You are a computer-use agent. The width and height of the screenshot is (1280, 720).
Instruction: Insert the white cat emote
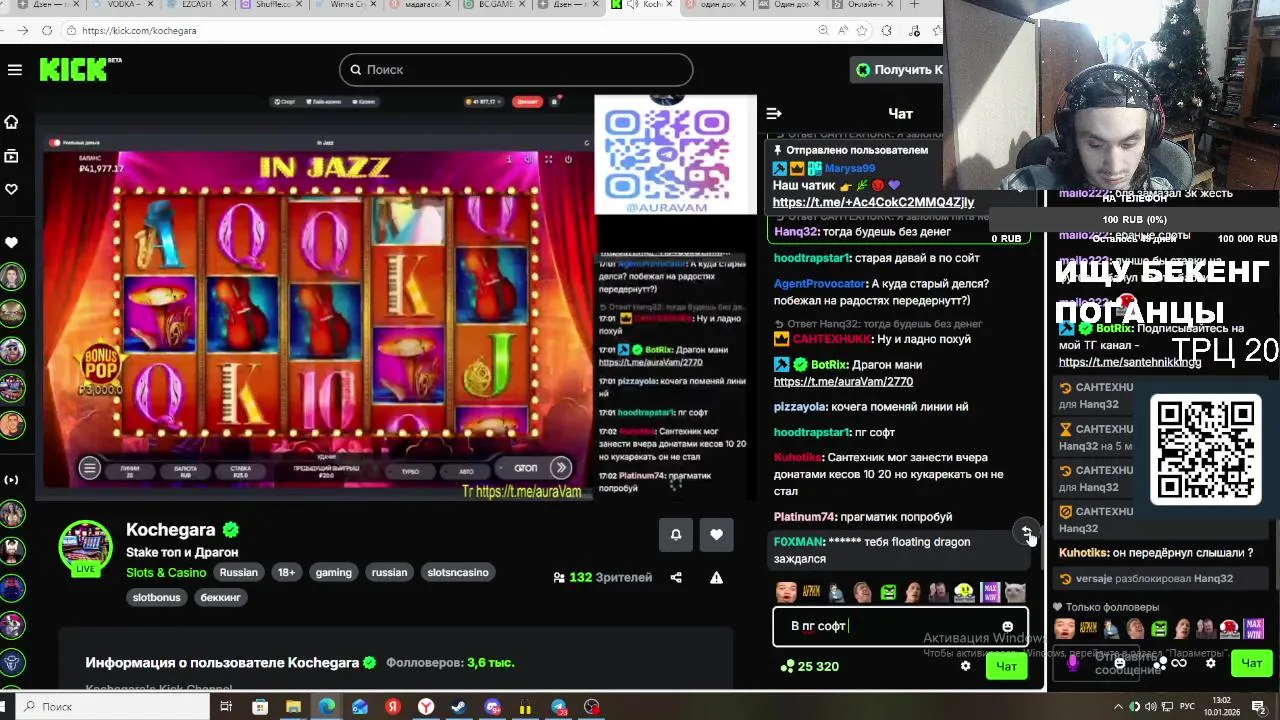pos(1015,592)
